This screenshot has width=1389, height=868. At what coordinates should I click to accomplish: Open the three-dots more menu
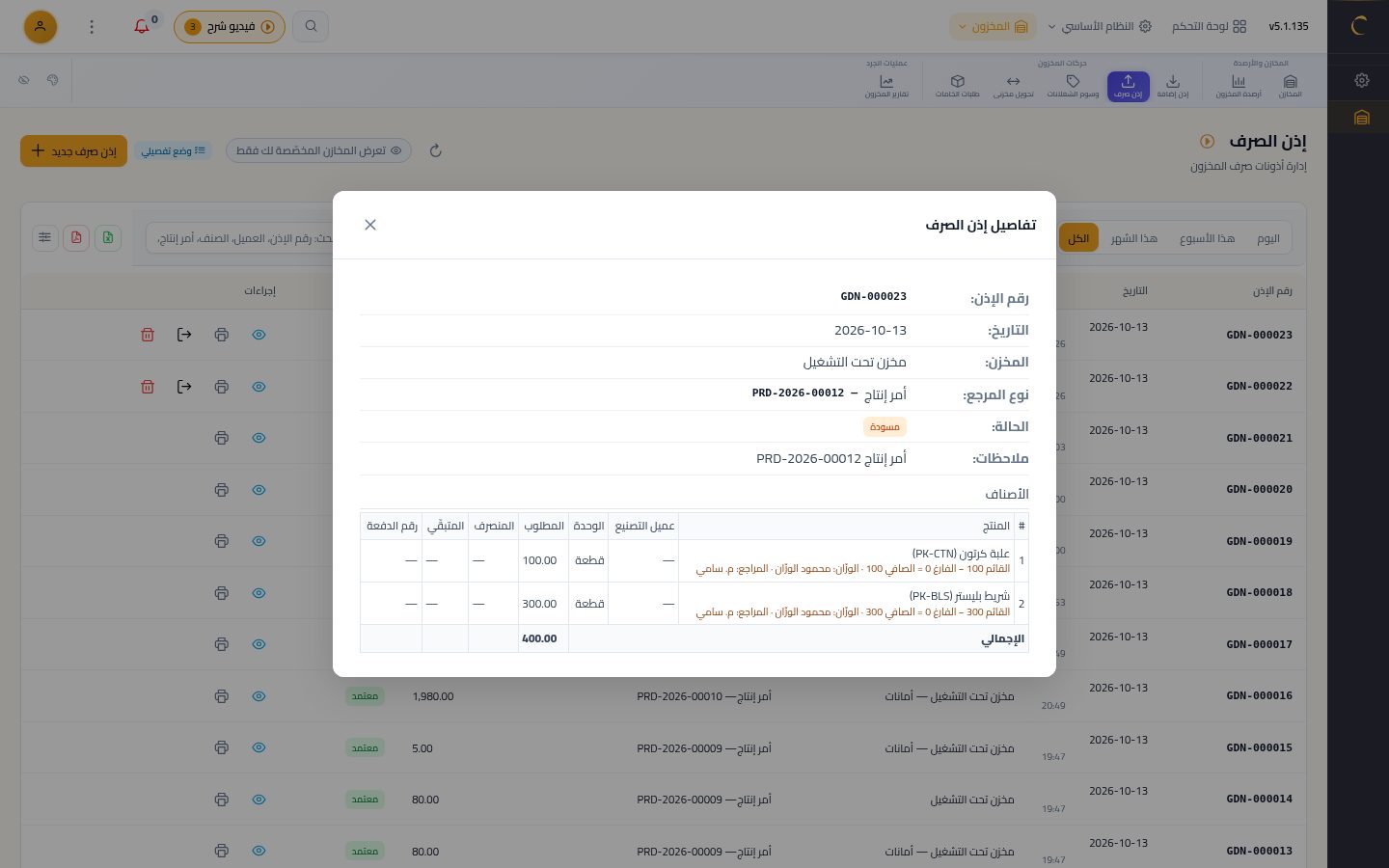pyautogui.click(x=92, y=26)
